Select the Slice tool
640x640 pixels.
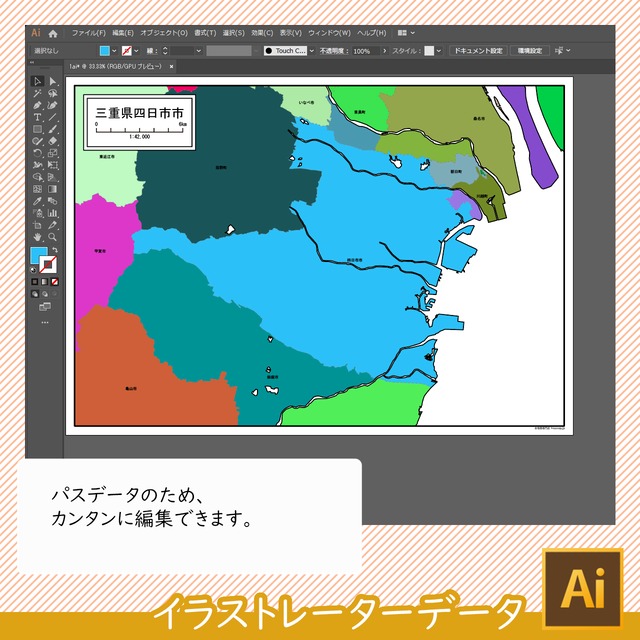pos(53,225)
